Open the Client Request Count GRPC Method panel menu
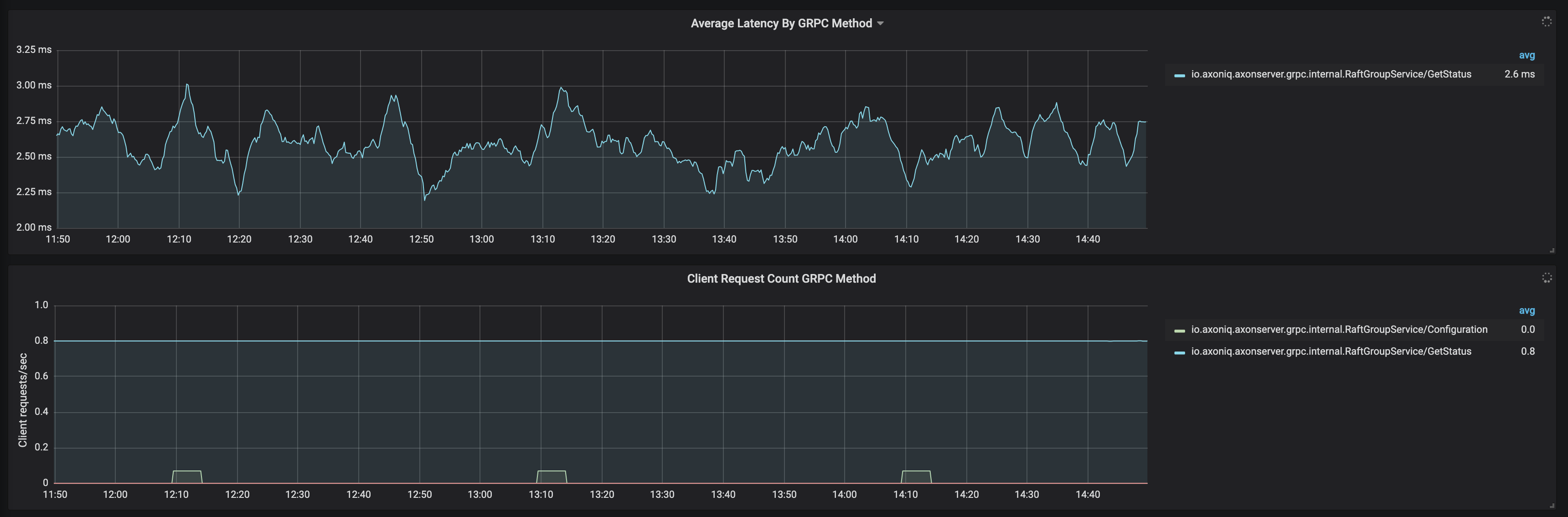 coord(781,278)
